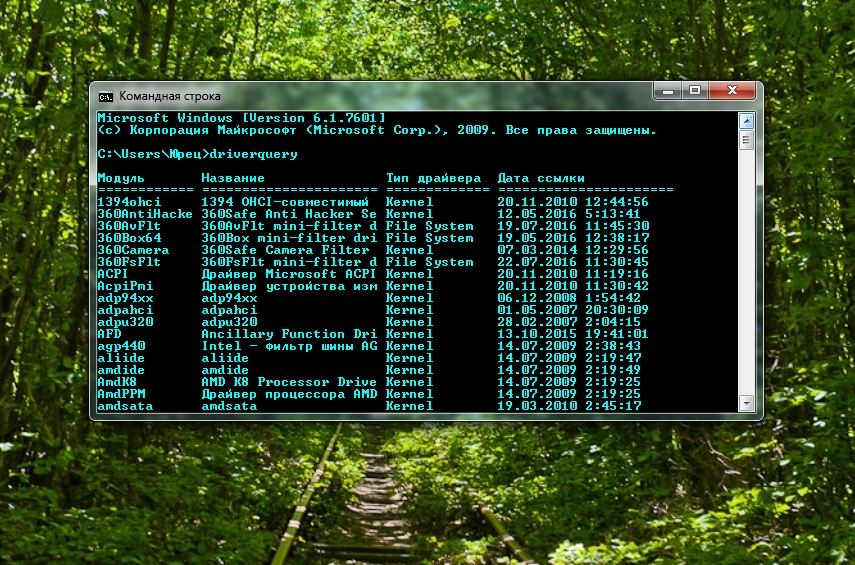Click the 'agp440' module name

click(x=121, y=346)
